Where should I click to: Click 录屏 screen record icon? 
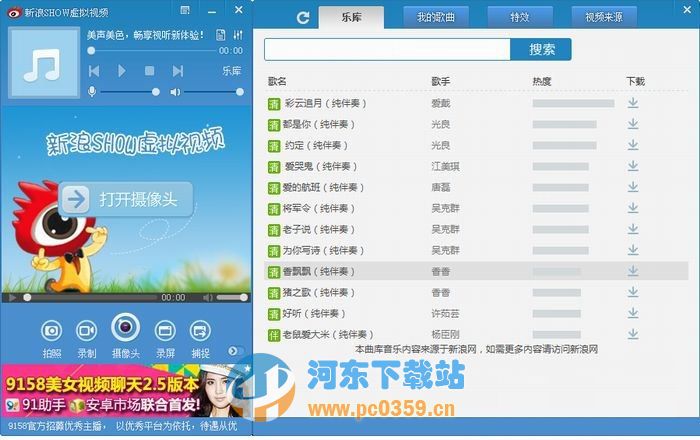(165, 331)
